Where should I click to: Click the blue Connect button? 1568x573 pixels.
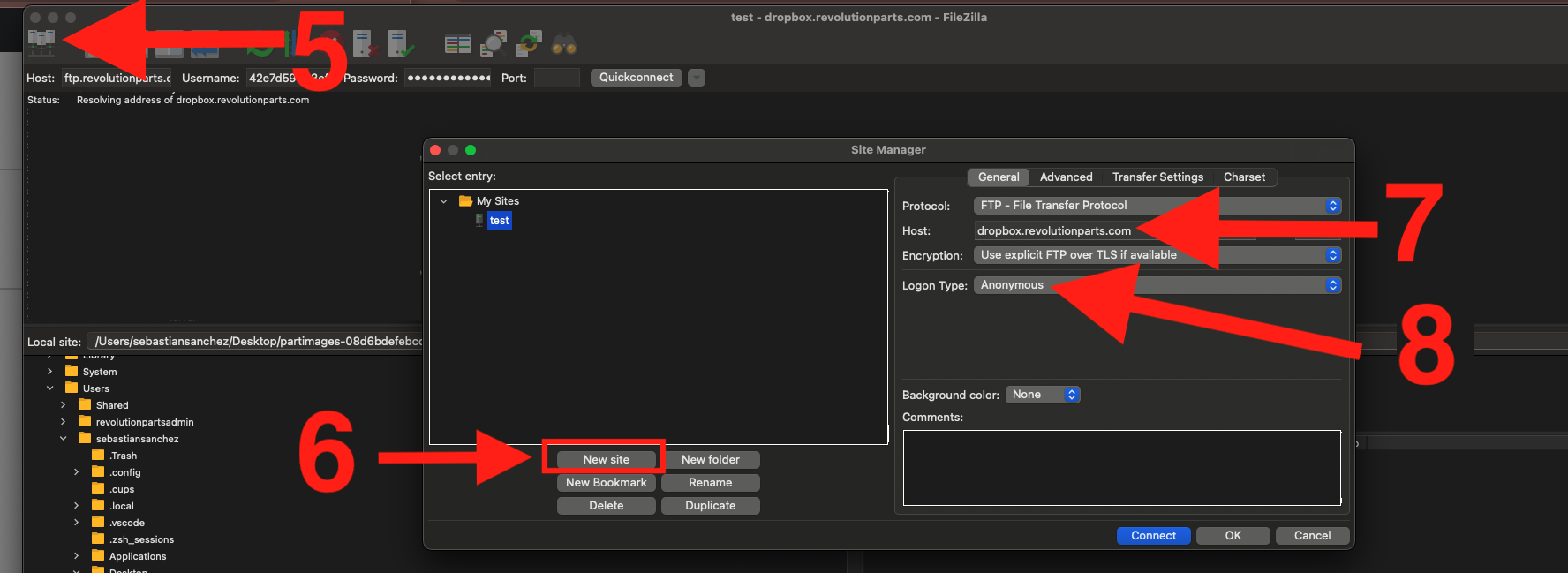coord(1154,536)
